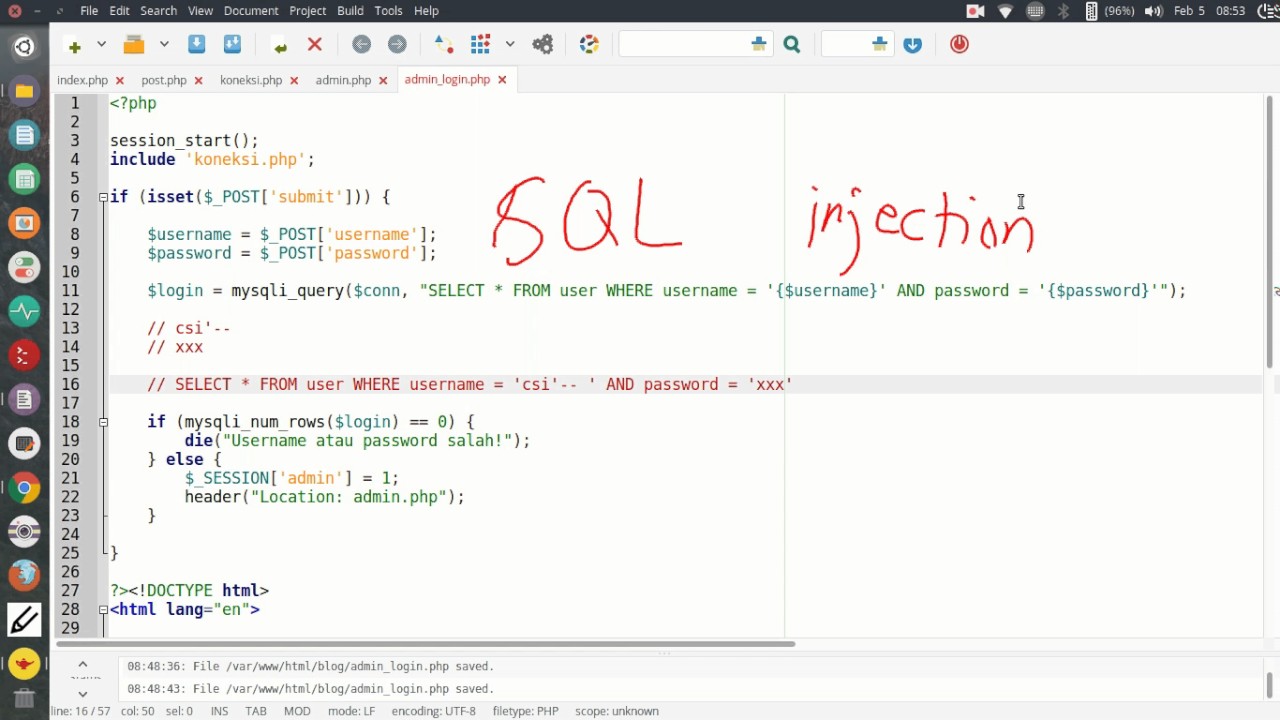Create a new file with toolbar New icon
The image size is (1280, 720).
point(74,45)
